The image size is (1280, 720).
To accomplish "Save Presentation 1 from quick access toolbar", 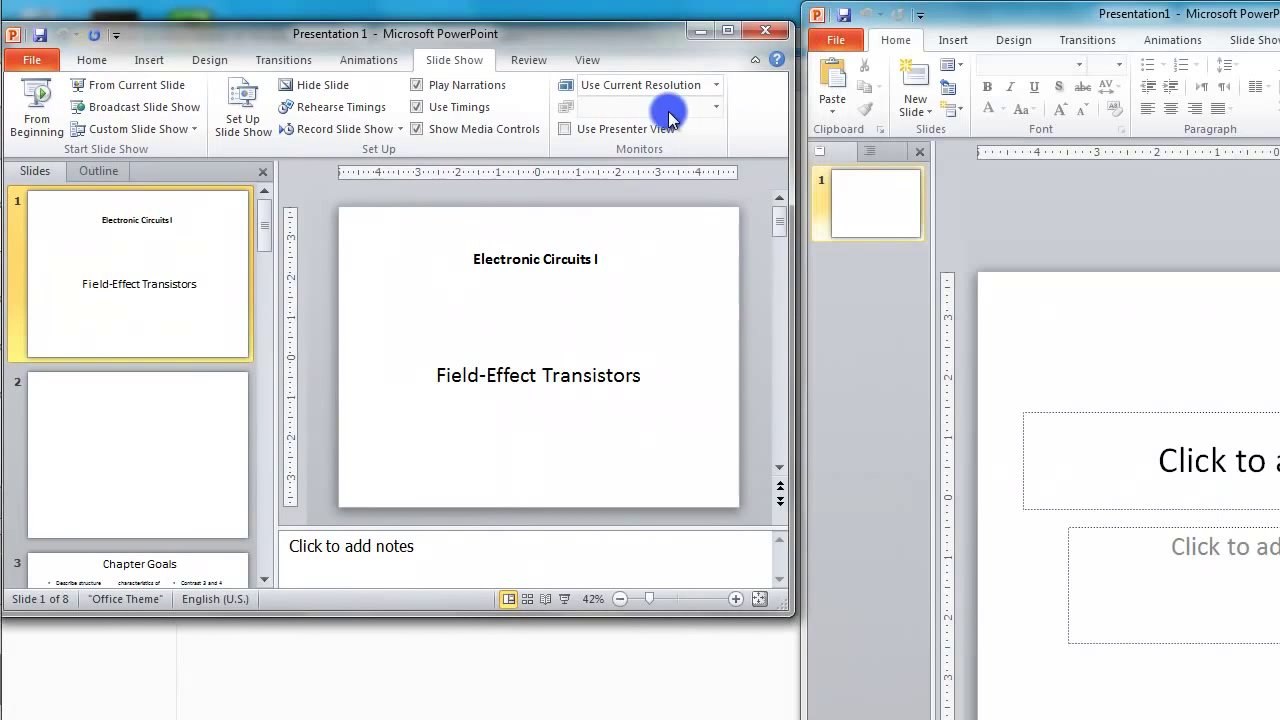I will click(x=40, y=34).
